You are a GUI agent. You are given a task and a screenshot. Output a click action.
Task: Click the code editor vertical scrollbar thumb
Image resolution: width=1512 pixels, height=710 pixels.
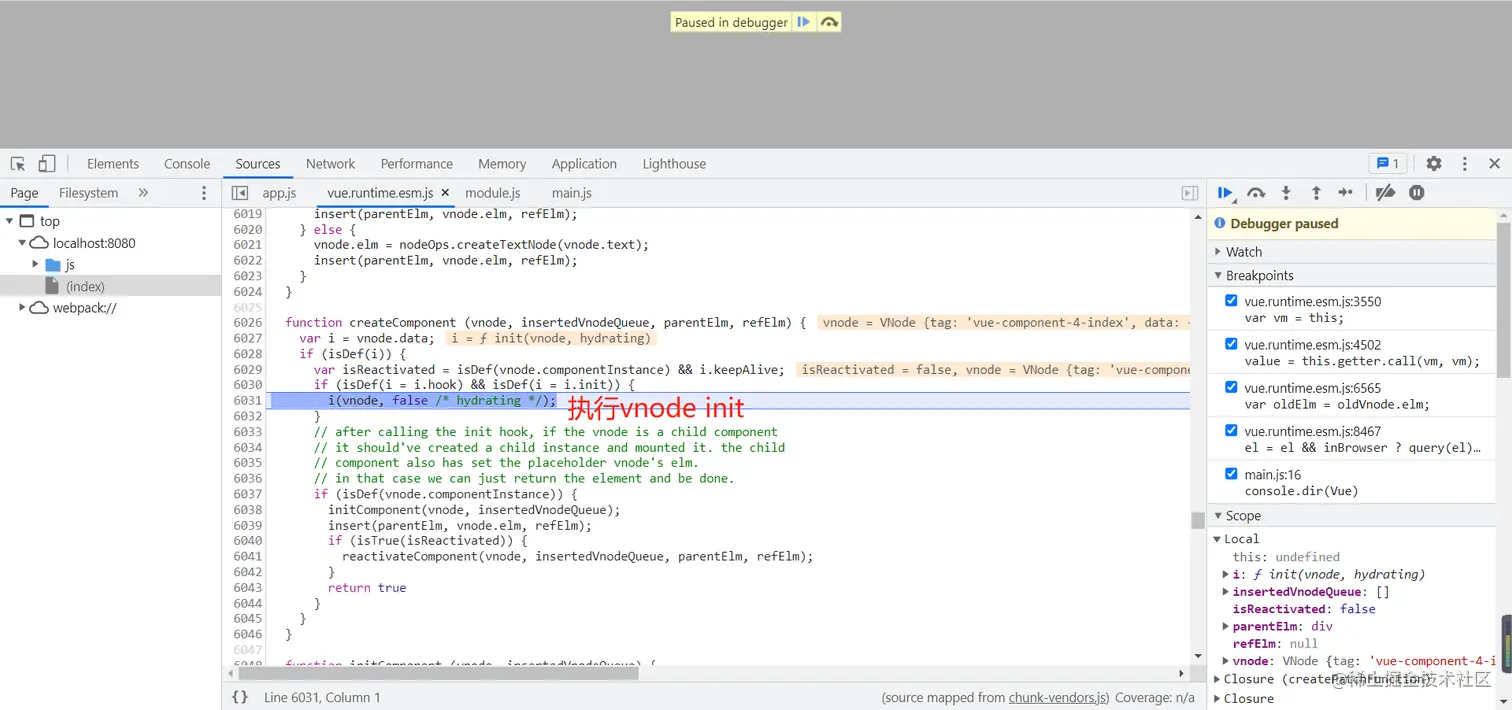coord(1197,520)
